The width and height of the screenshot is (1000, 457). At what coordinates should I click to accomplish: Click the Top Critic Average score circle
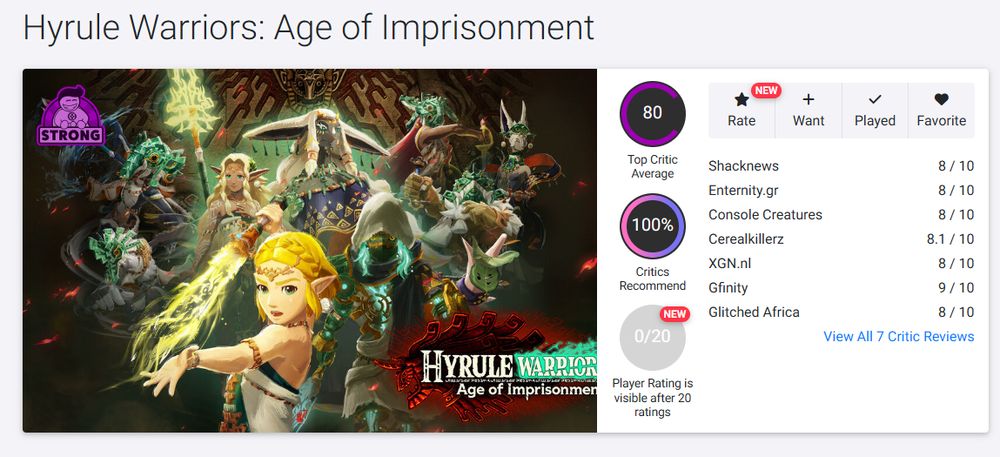click(x=652, y=114)
